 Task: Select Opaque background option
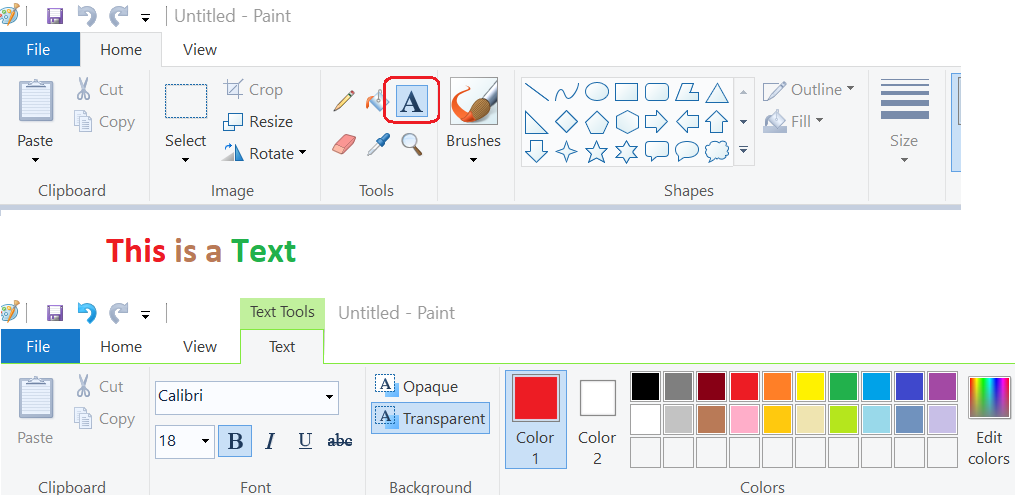418,386
